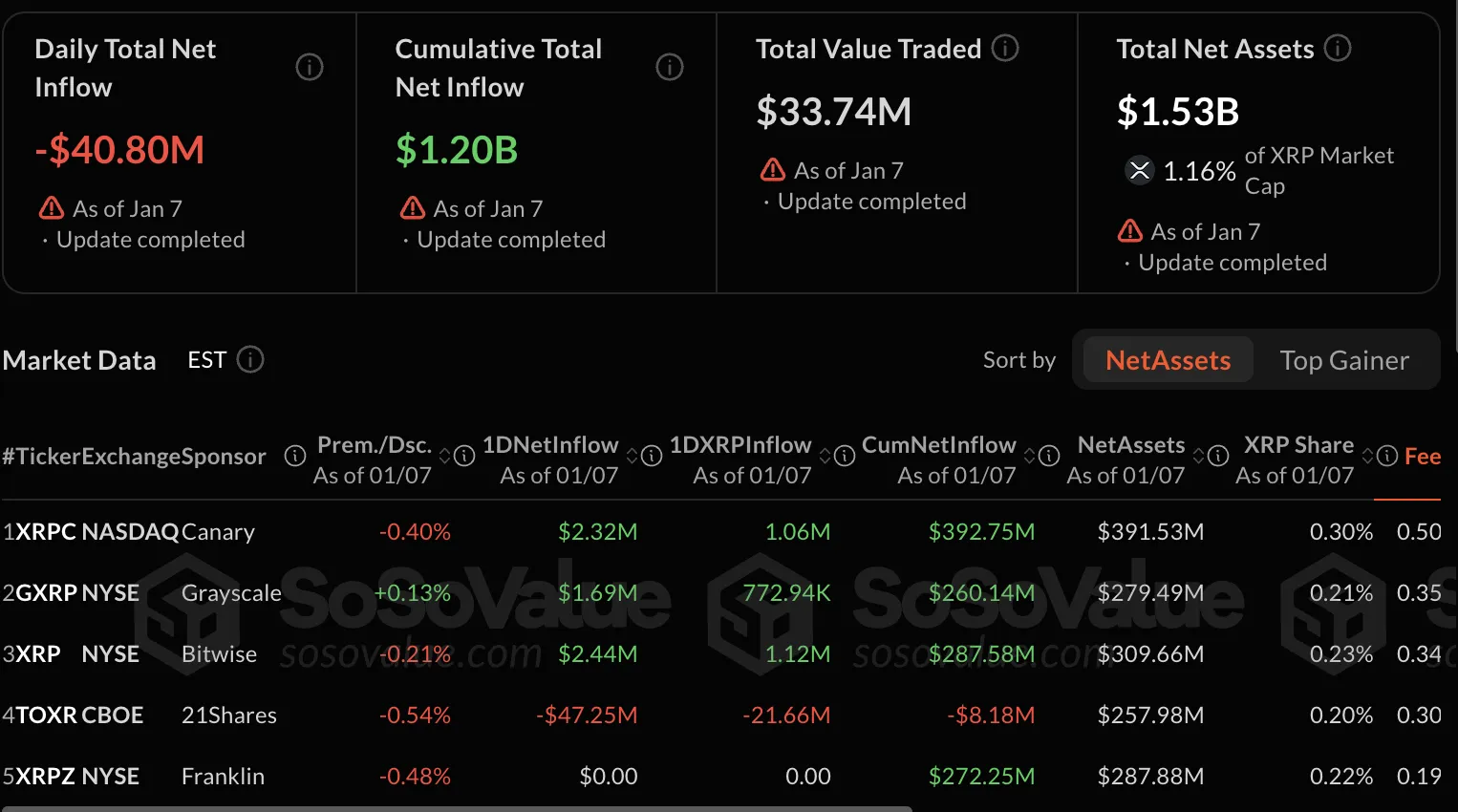The width and height of the screenshot is (1458, 812).
Task: Switch to the Top Gainer sort tab
Action: point(1344,360)
